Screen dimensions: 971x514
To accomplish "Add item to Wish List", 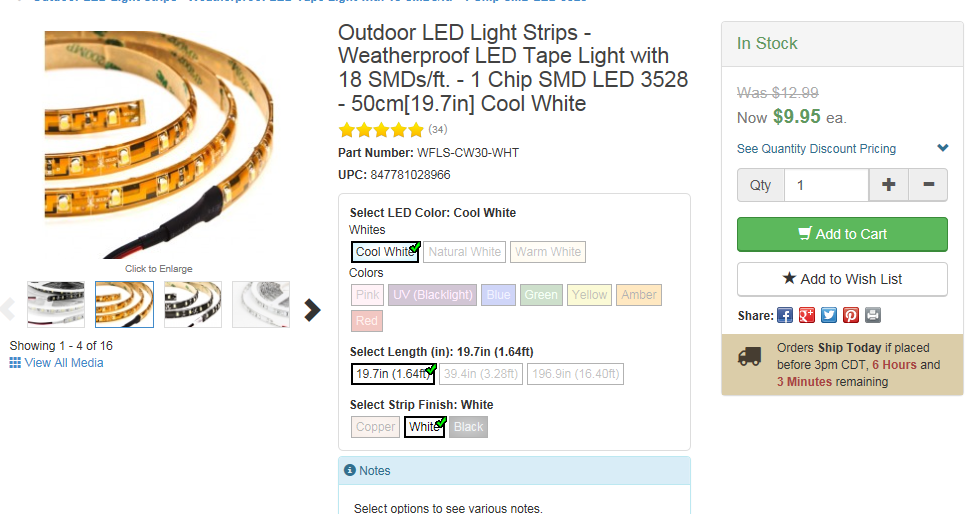I will [842, 279].
